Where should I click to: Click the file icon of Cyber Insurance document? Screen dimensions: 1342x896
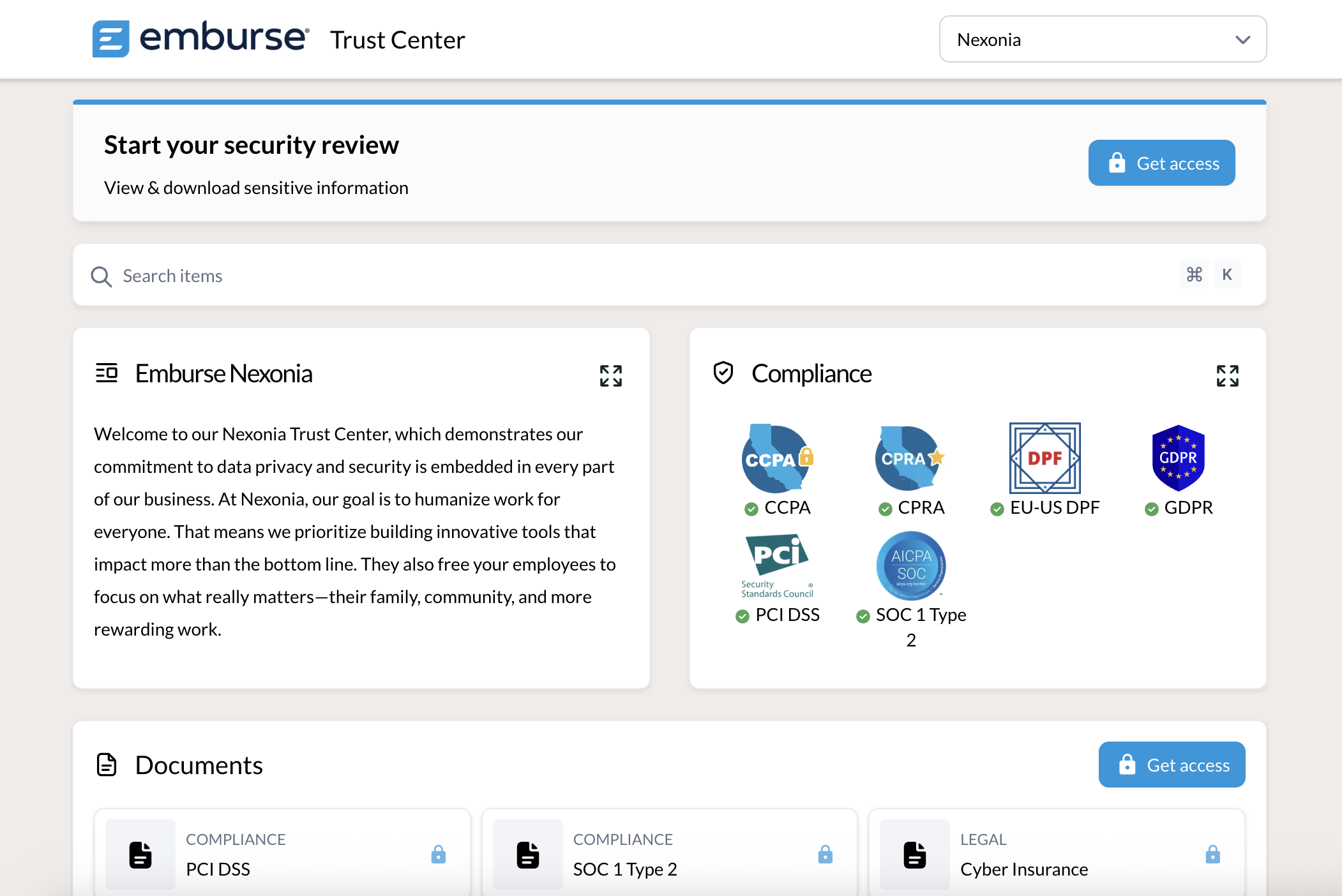915,855
